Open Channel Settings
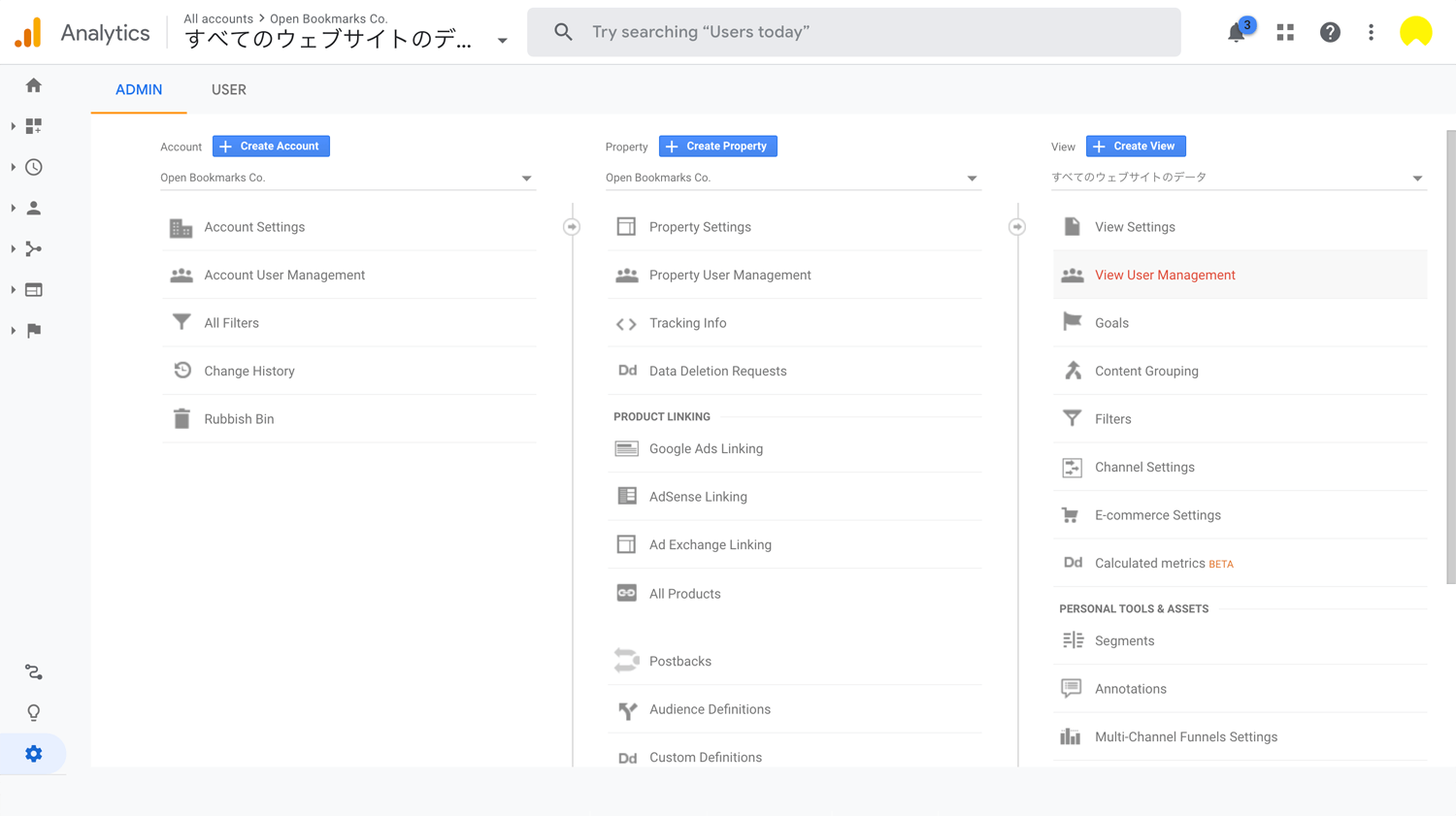This screenshot has width=1456, height=816. pyautogui.click(x=1144, y=468)
